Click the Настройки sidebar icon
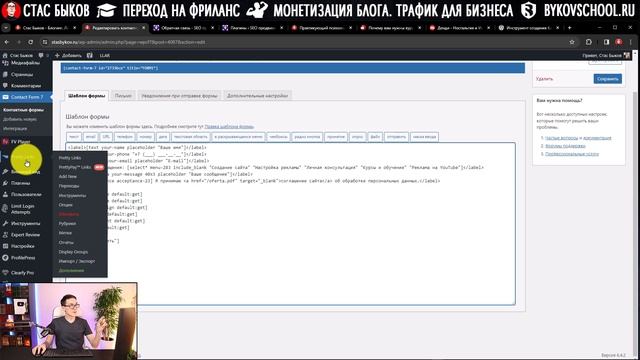 (x=5, y=247)
